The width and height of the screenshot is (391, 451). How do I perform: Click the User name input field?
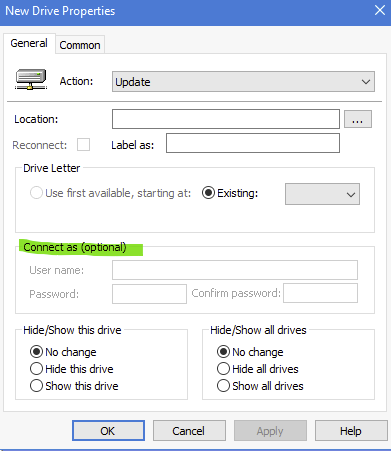tap(235, 270)
